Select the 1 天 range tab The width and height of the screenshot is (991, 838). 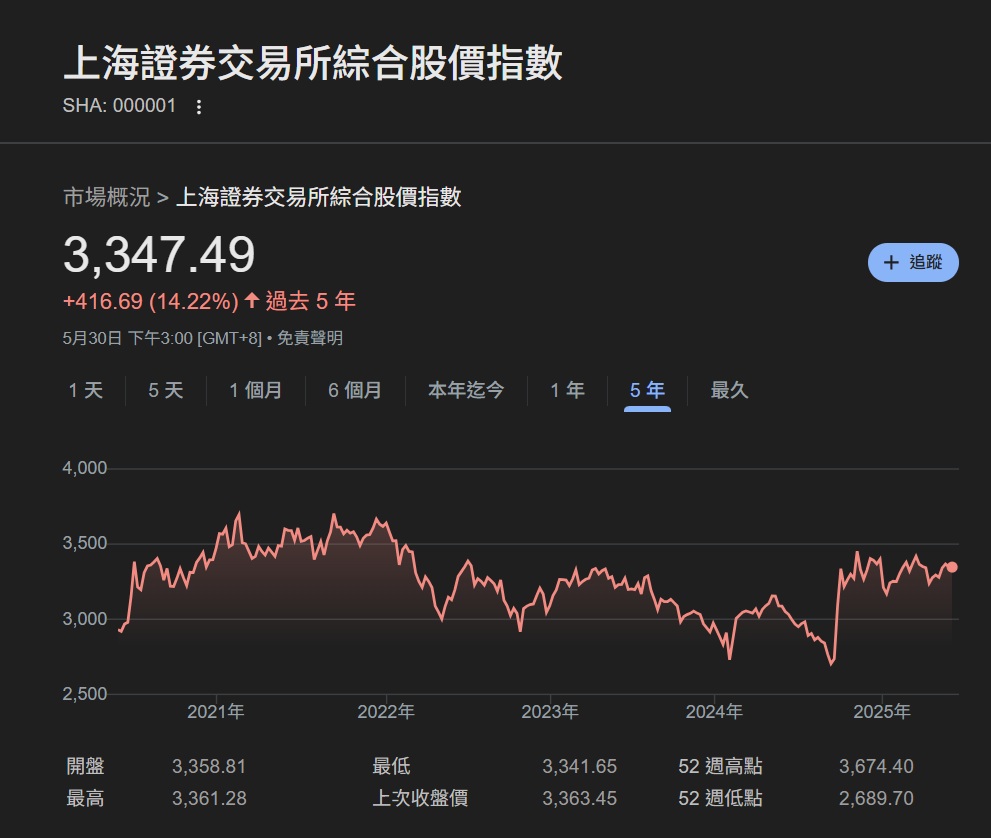tap(85, 390)
